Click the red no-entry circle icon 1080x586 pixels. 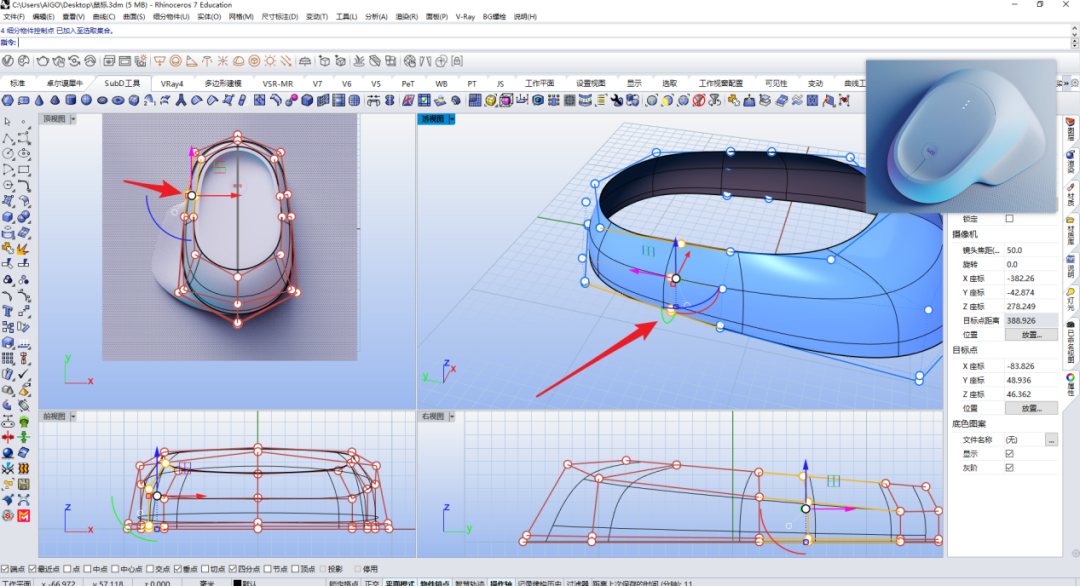click(x=698, y=101)
